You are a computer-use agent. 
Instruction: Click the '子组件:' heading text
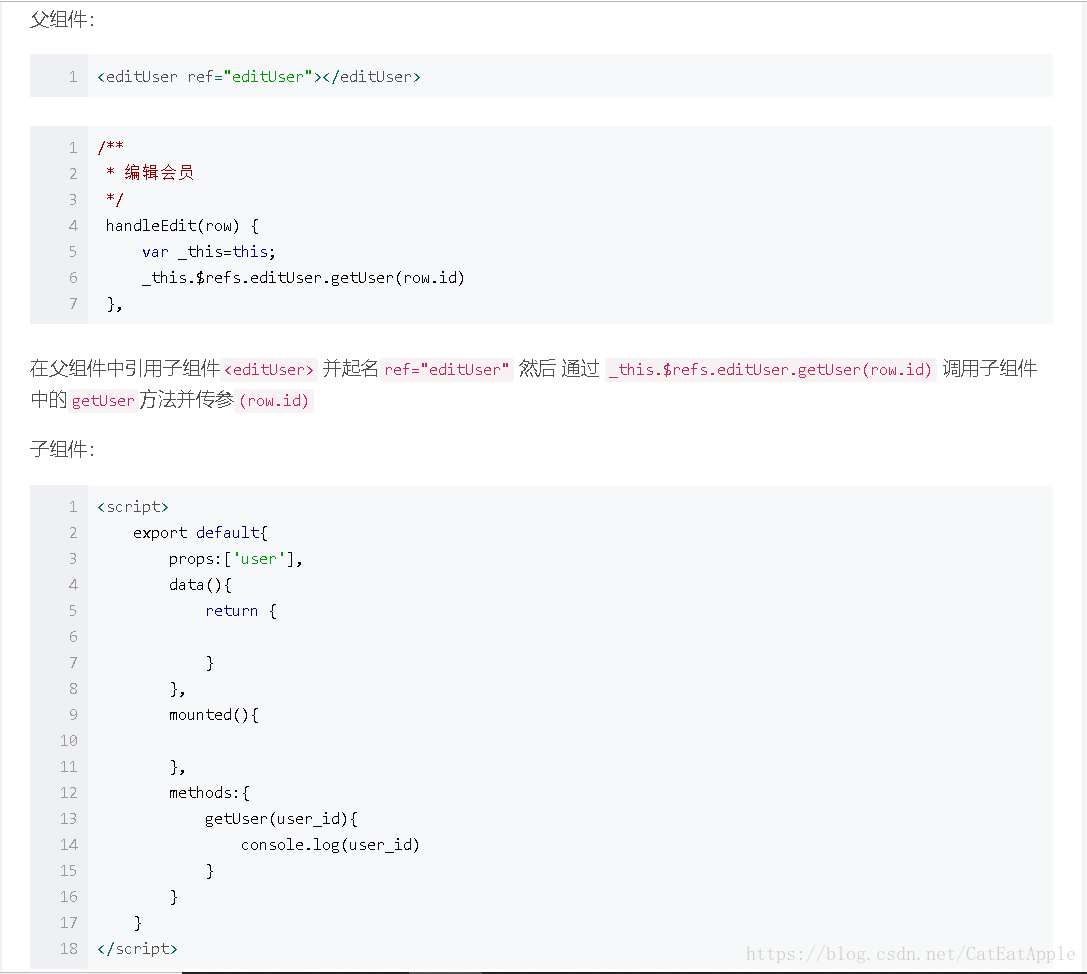click(x=62, y=449)
